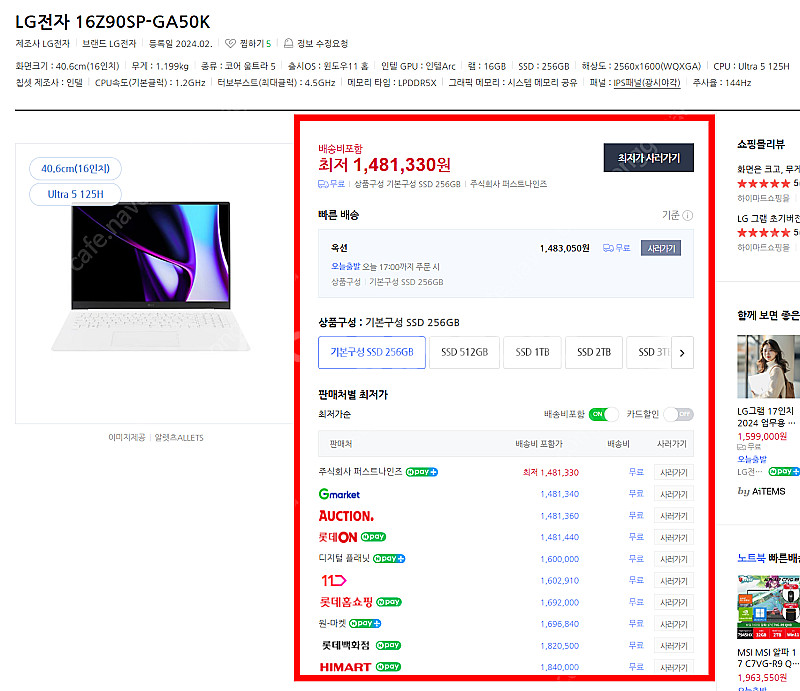Click the 1,481,340 price for Gmarket
This screenshot has height=691, width=800.
tap(560, 494)
